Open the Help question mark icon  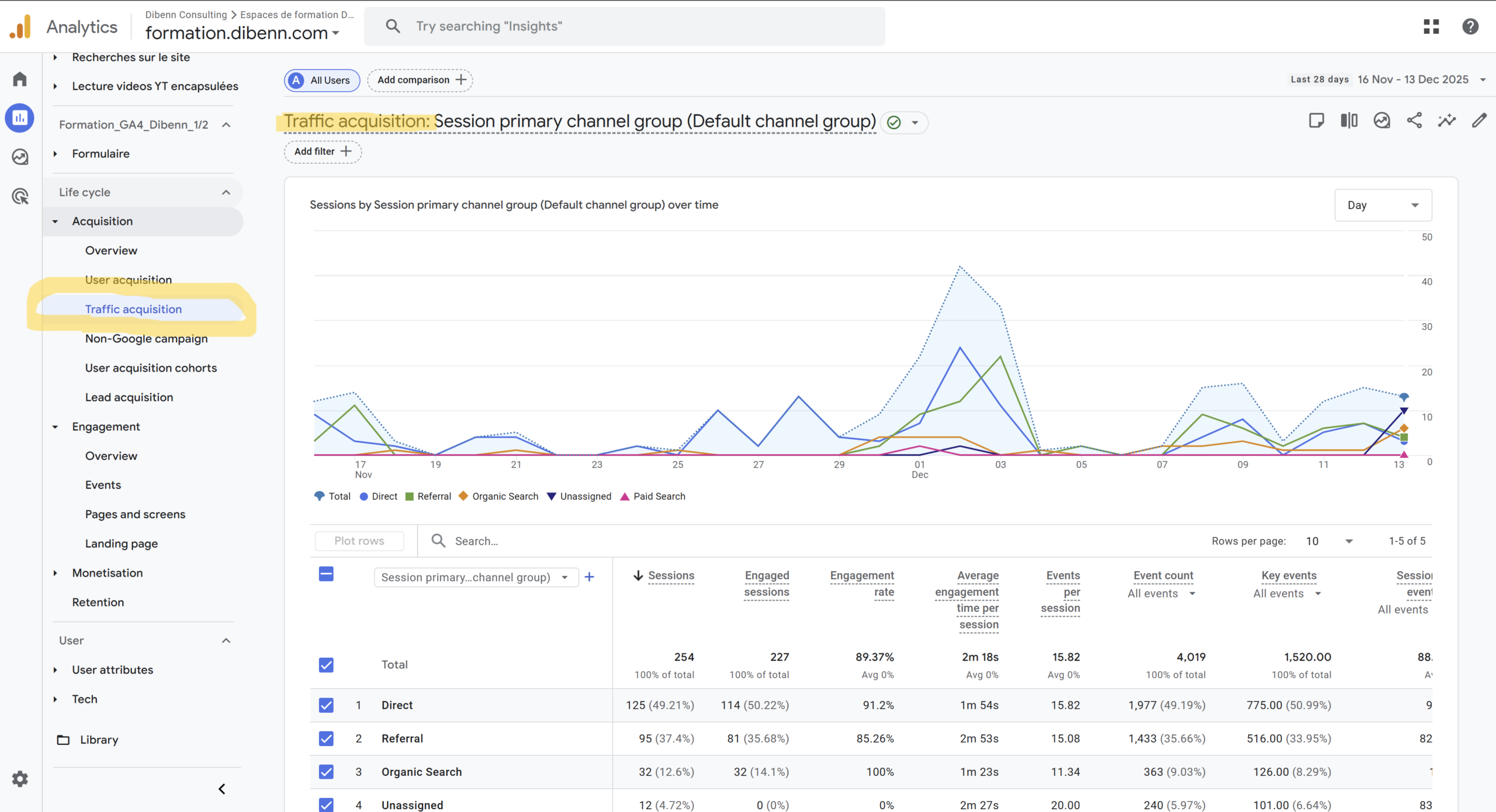click(1470, 26)
